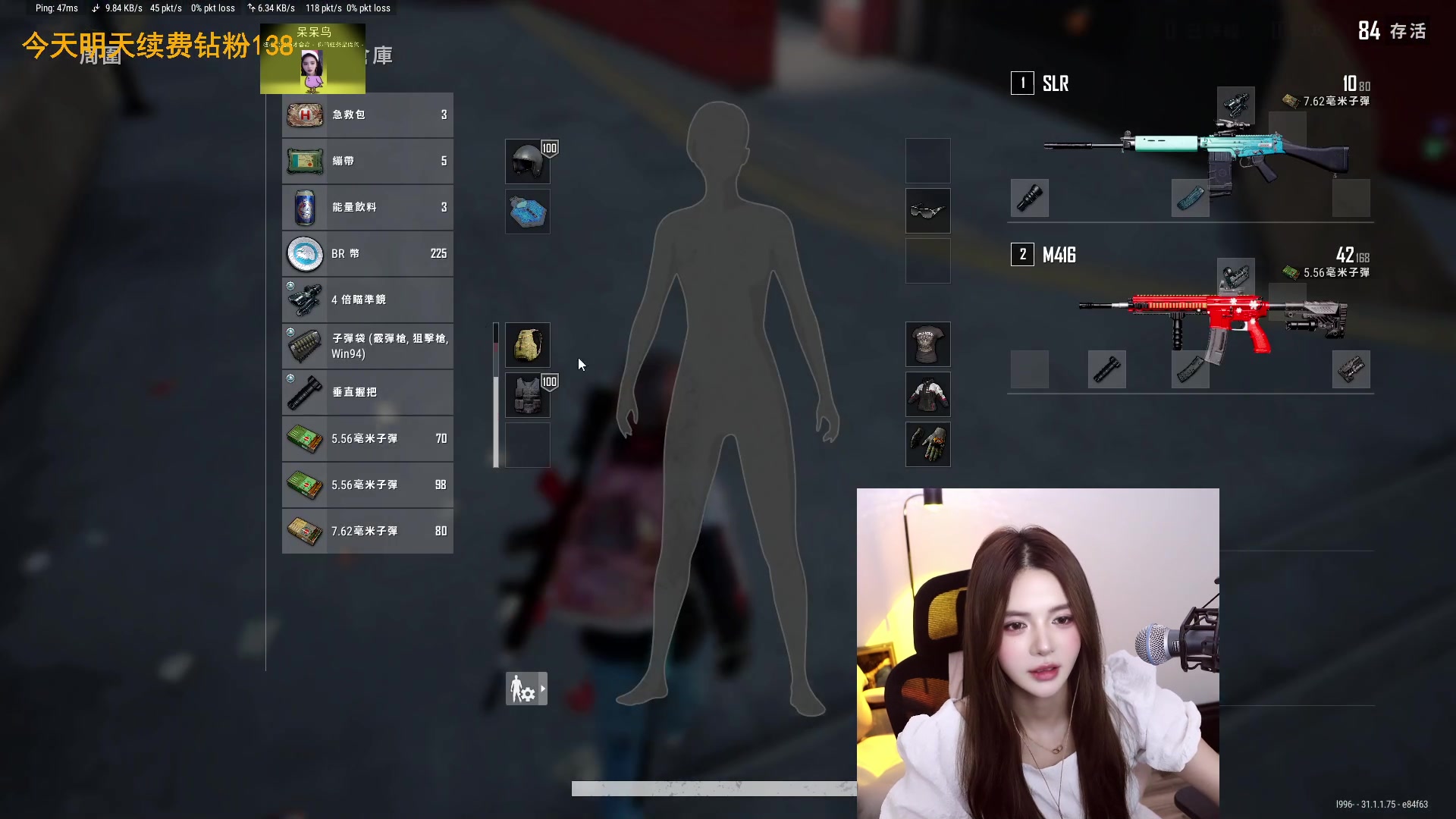Viewport: 1456px width, 819px height.
Task: Click the M416 stock attachment slot
Action: tap(1351, 369)
